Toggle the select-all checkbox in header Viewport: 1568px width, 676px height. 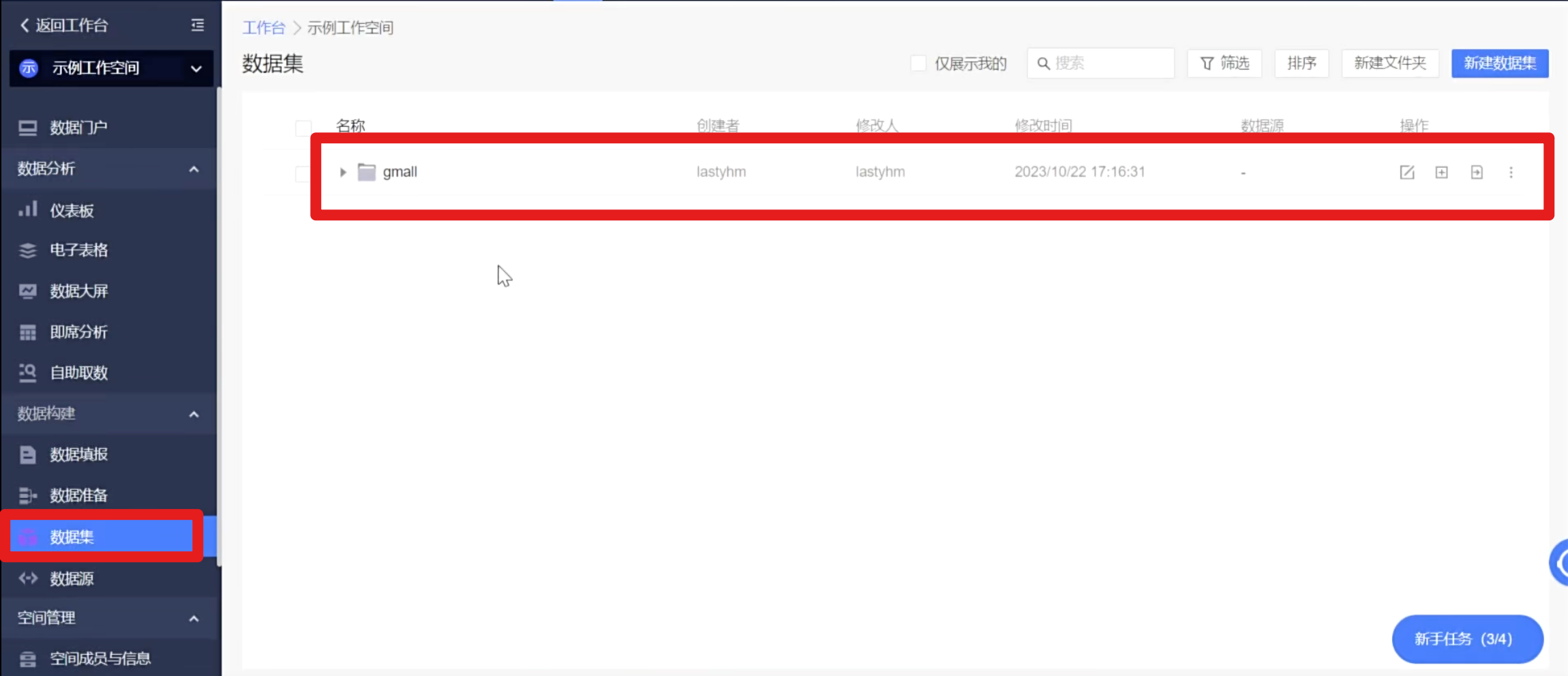pyautogui.click(x=303, y=127)
